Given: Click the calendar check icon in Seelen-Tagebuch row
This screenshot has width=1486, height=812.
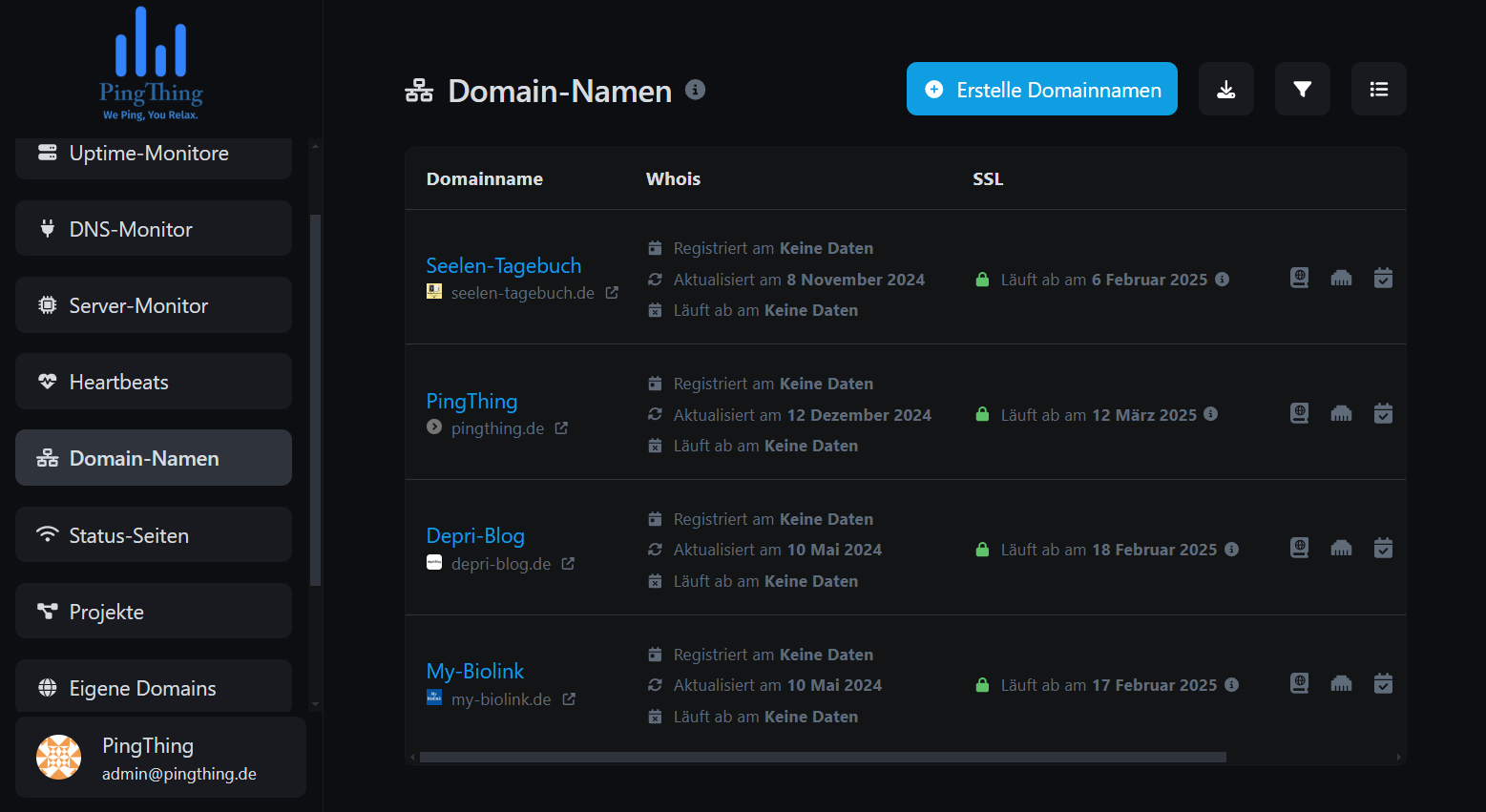Looking at the screenshot, I should tap(1383, 278).
